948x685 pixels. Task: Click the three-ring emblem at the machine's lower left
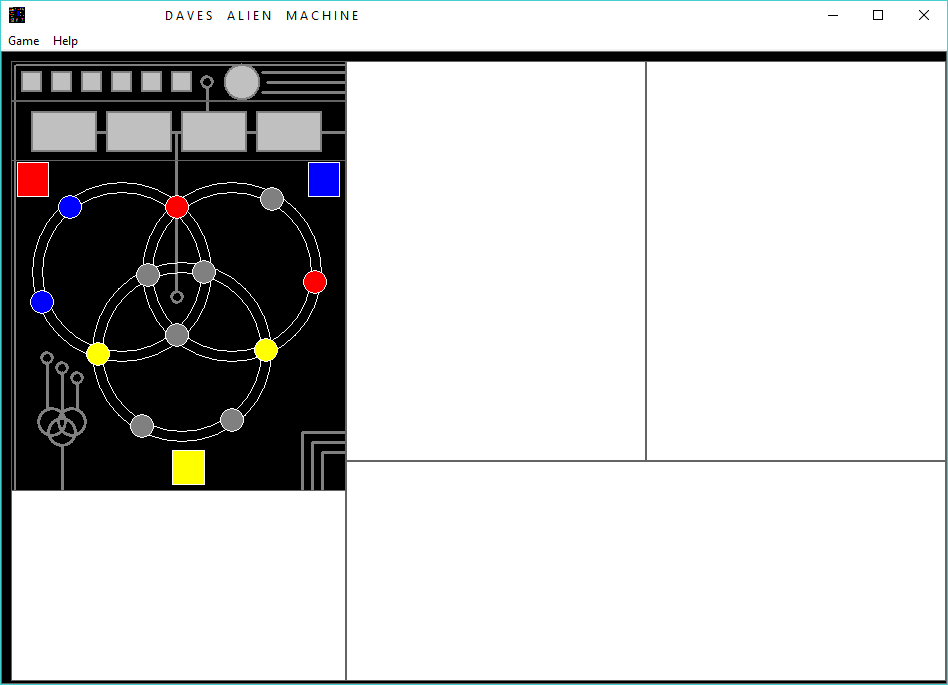pyautogui.click(x=62, y=425)
